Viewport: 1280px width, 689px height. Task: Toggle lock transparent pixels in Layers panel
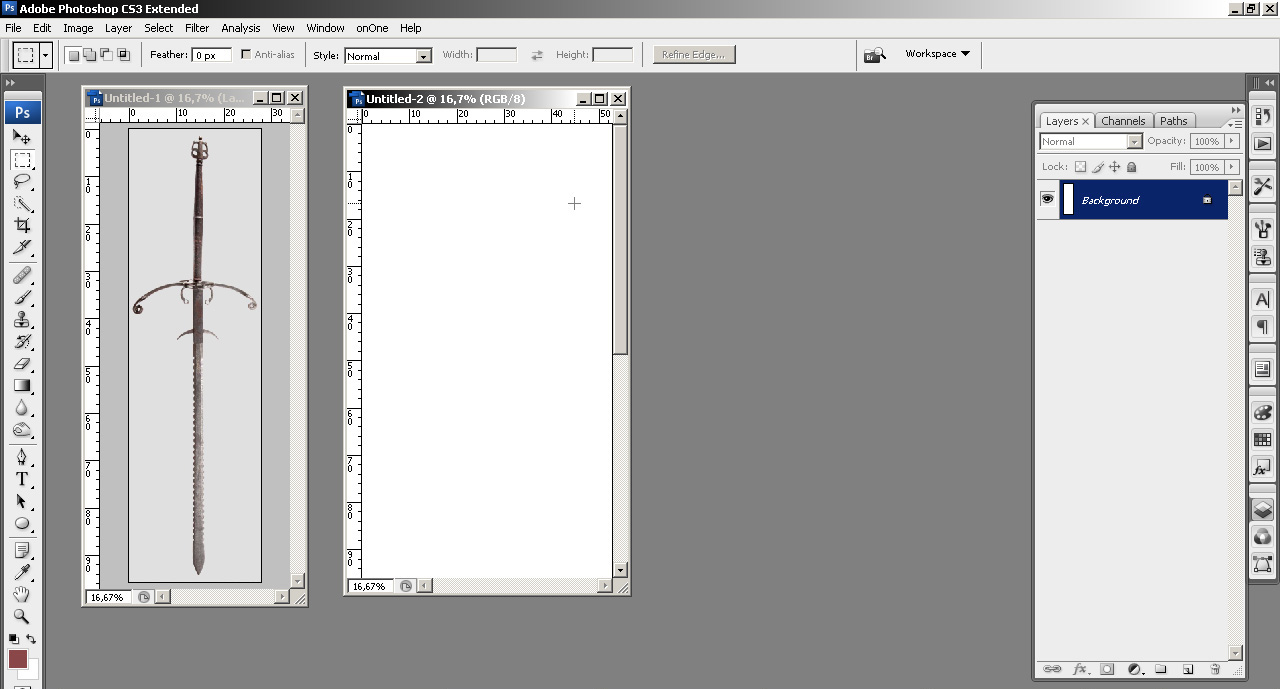(x=1080, y=167)
